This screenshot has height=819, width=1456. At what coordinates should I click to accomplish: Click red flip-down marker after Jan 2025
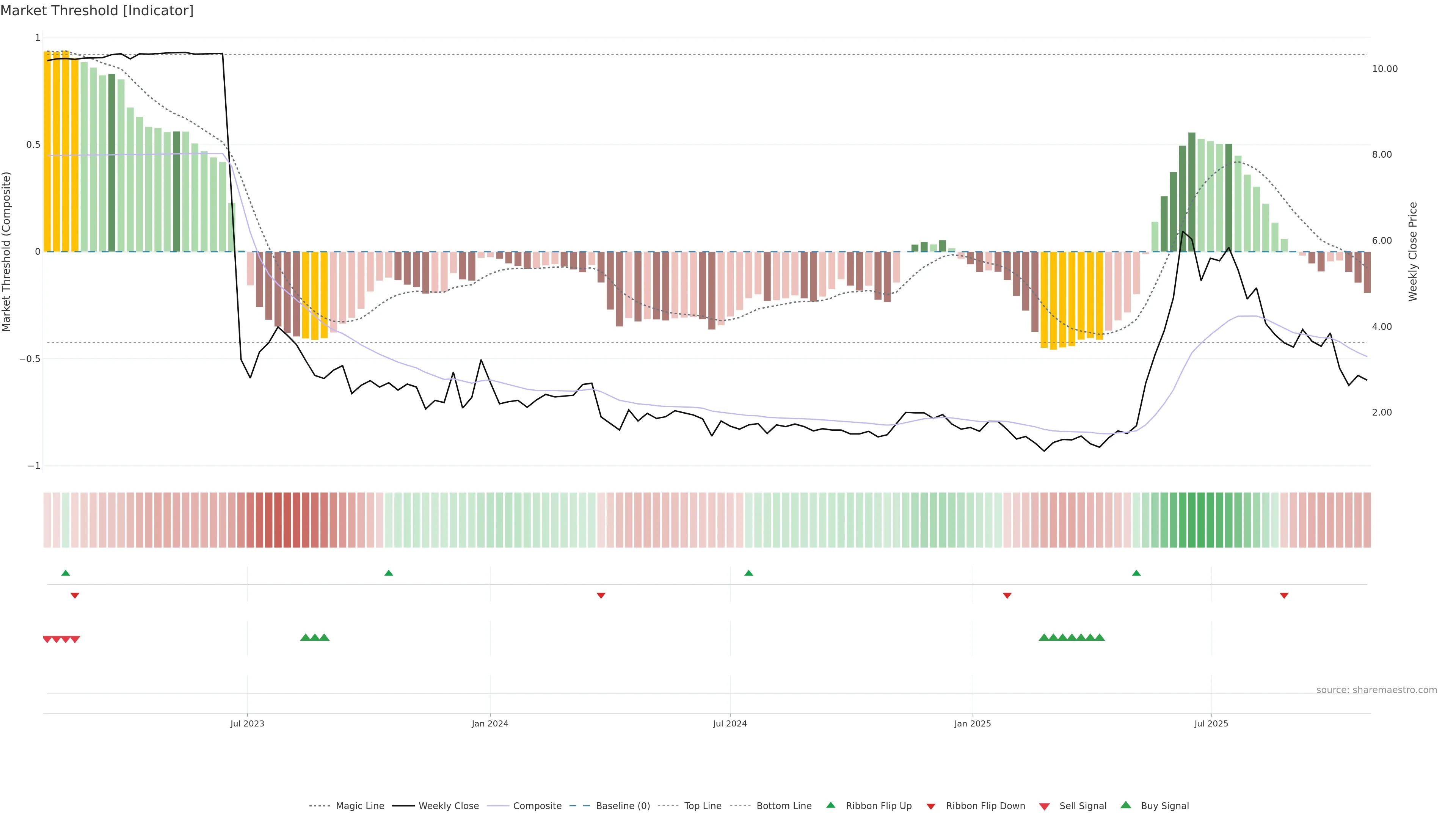pos(1007,596)
